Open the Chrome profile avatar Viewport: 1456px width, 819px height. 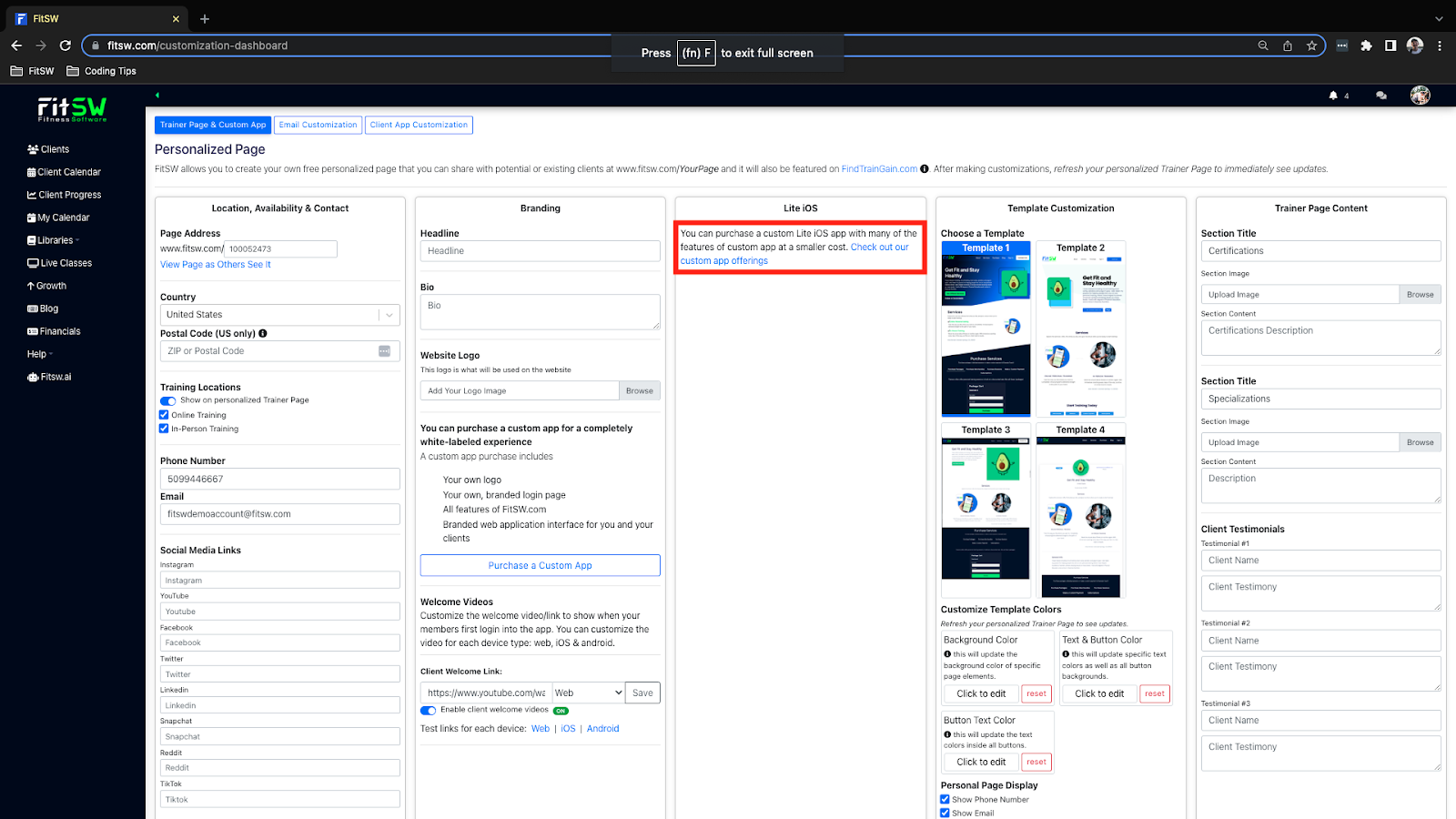pyautogui.click(x=1415, y=45)
